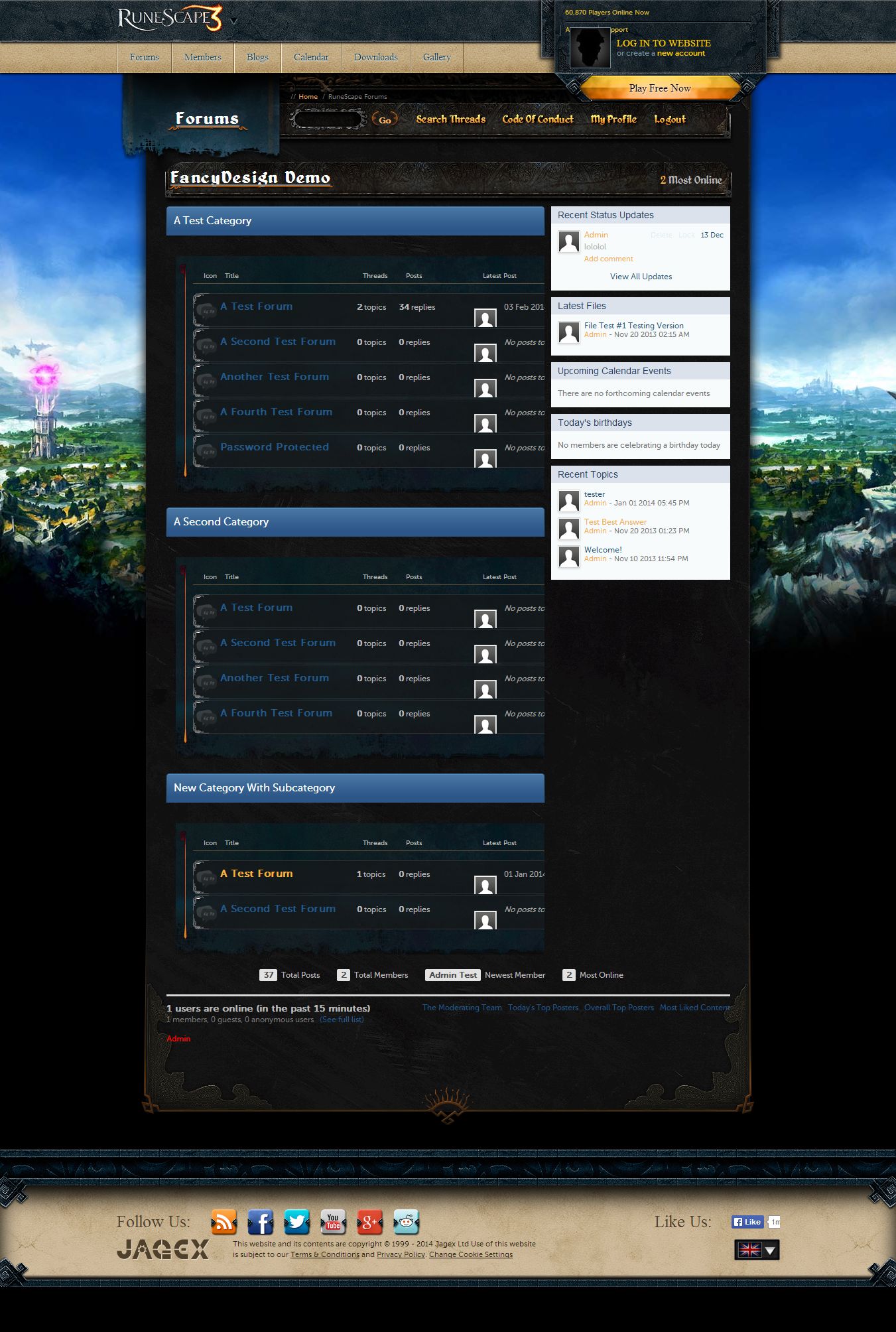The height and width of the screenshot is (1332, 896).
Task: Click the new account link
Action: point(681,54)
